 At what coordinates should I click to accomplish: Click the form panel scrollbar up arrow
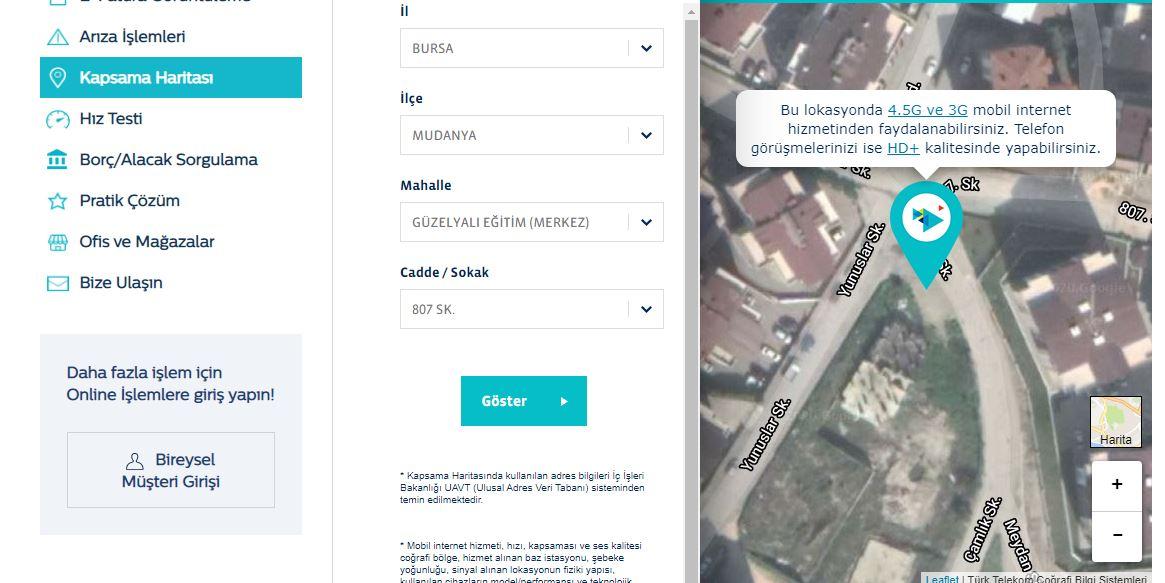pos(691,12)
